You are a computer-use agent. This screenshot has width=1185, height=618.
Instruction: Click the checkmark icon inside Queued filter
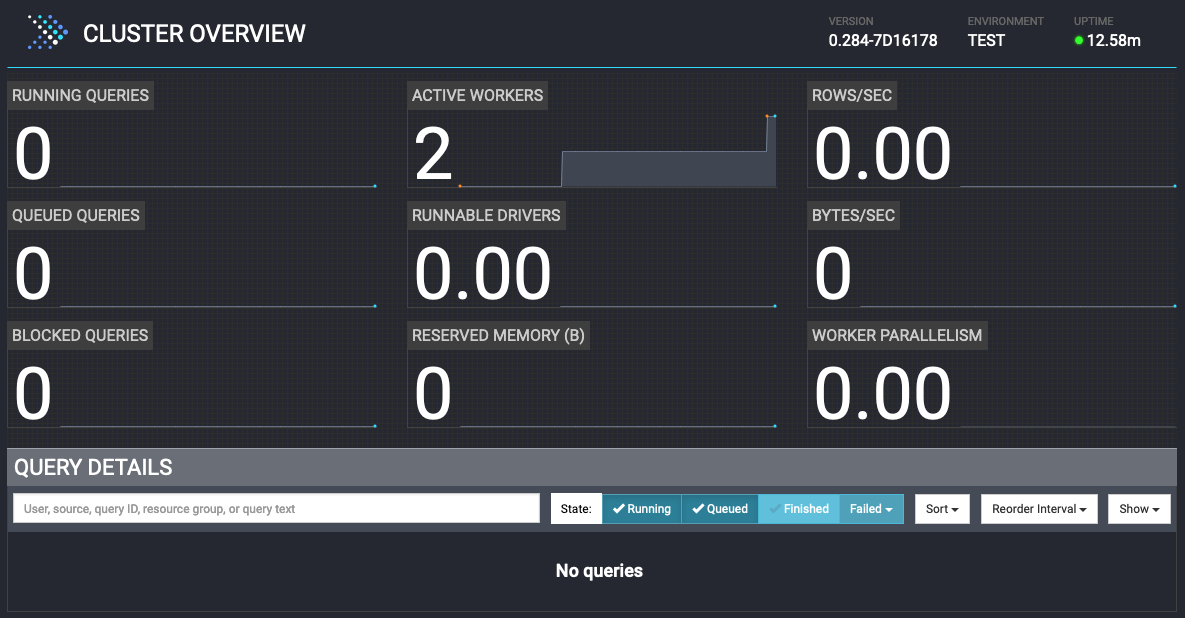click(697, 509)
